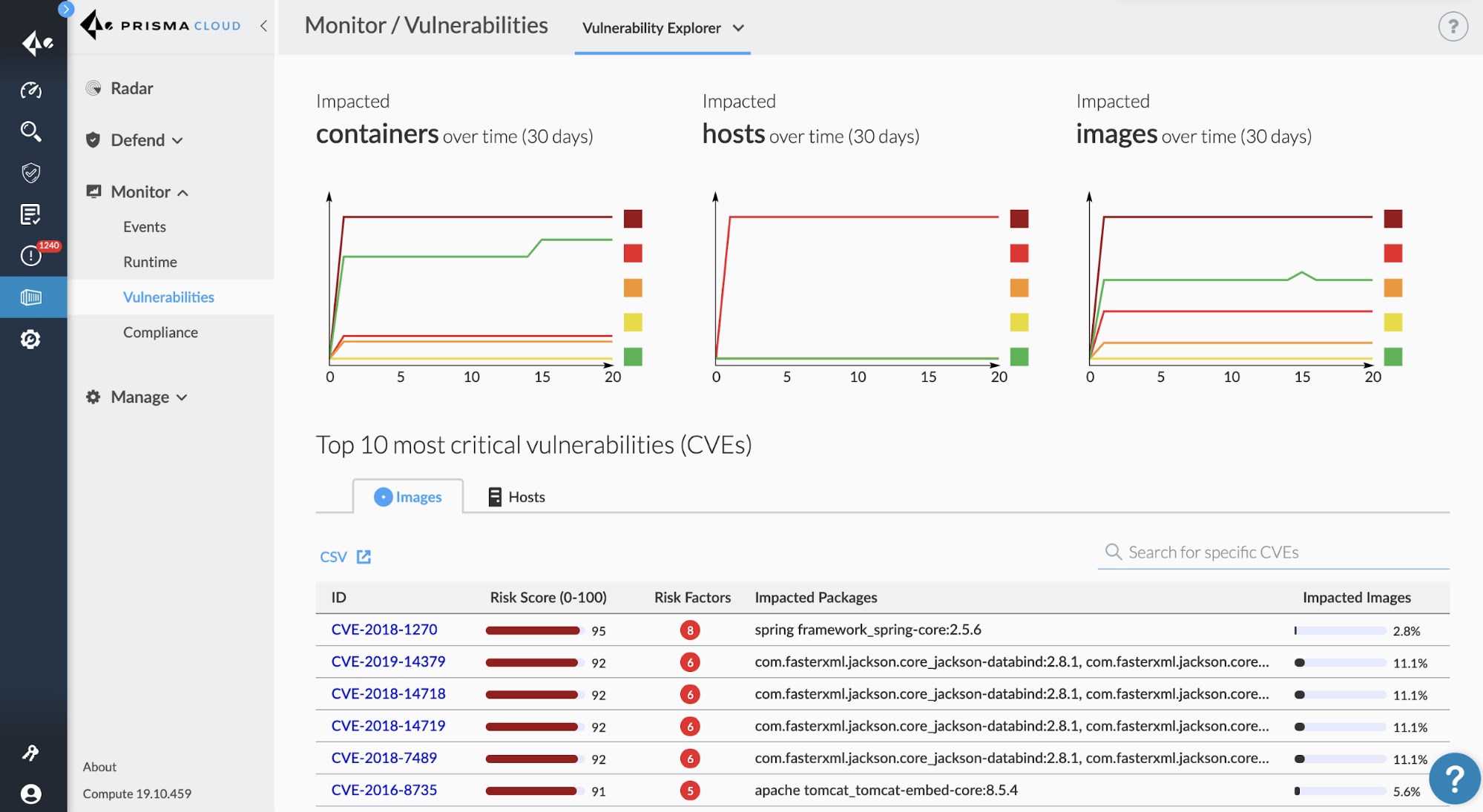Click apache tomcat_tomcat-embed-core:8.5.4 package text
Image resolution: width=1483 pixels, height=812 pixels.
click(886, 790)
